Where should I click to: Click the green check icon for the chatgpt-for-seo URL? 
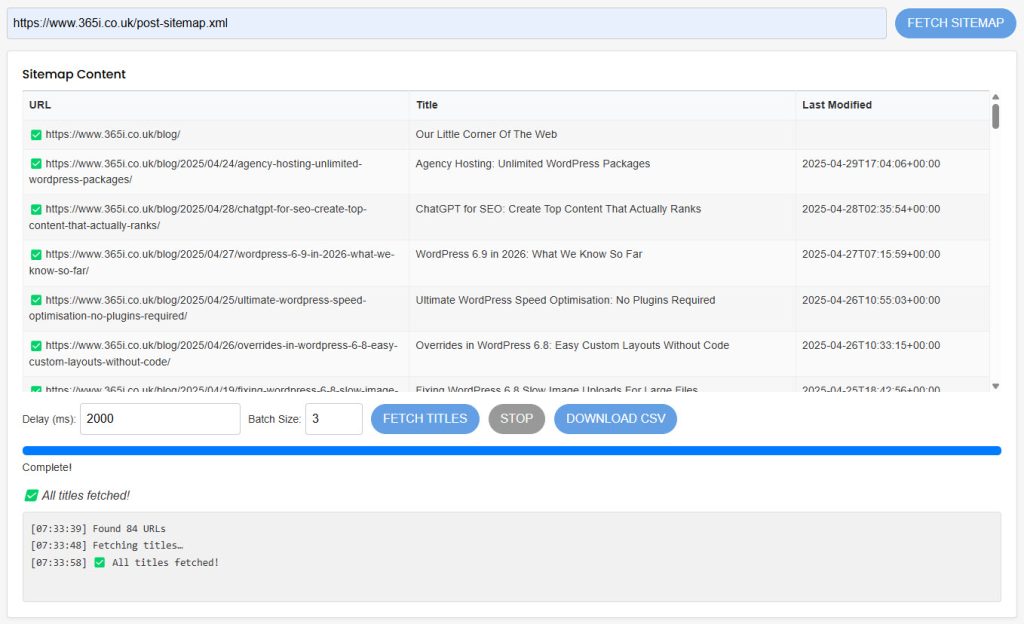tap(36, 210)
